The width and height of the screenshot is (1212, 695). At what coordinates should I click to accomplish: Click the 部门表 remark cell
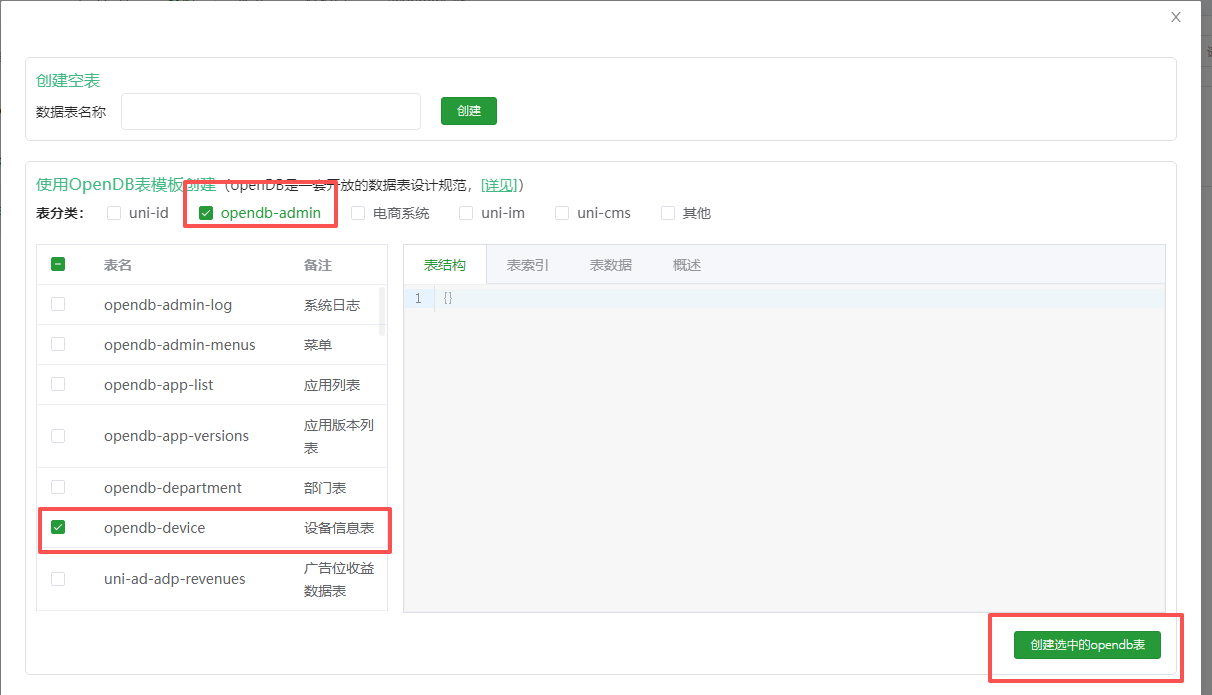click(325, 488)
